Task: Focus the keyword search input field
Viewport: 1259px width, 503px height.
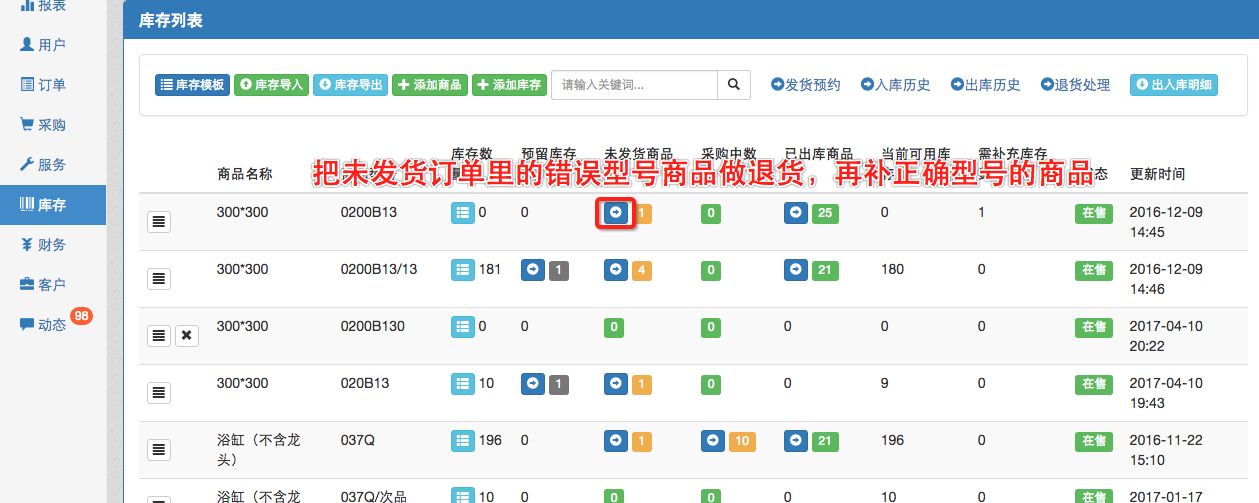Action: pyautogui.click(x=634, y=85)
